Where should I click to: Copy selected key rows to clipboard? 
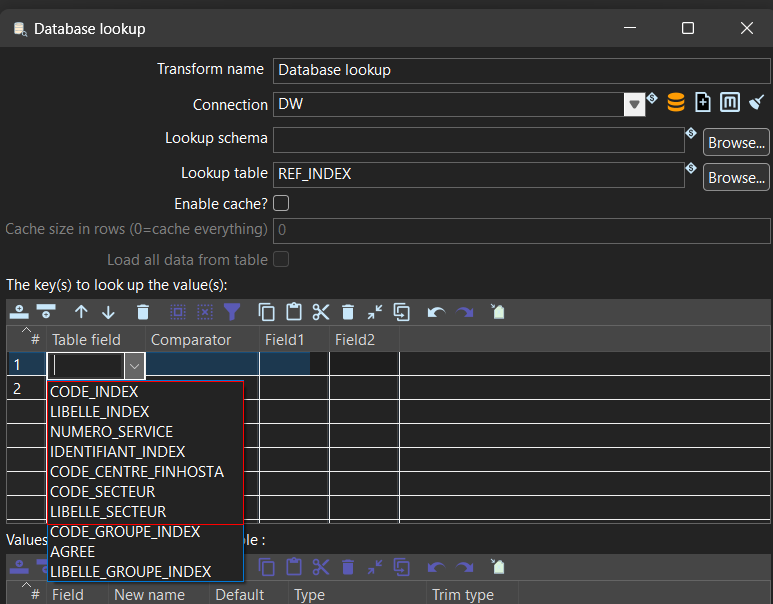267,312
